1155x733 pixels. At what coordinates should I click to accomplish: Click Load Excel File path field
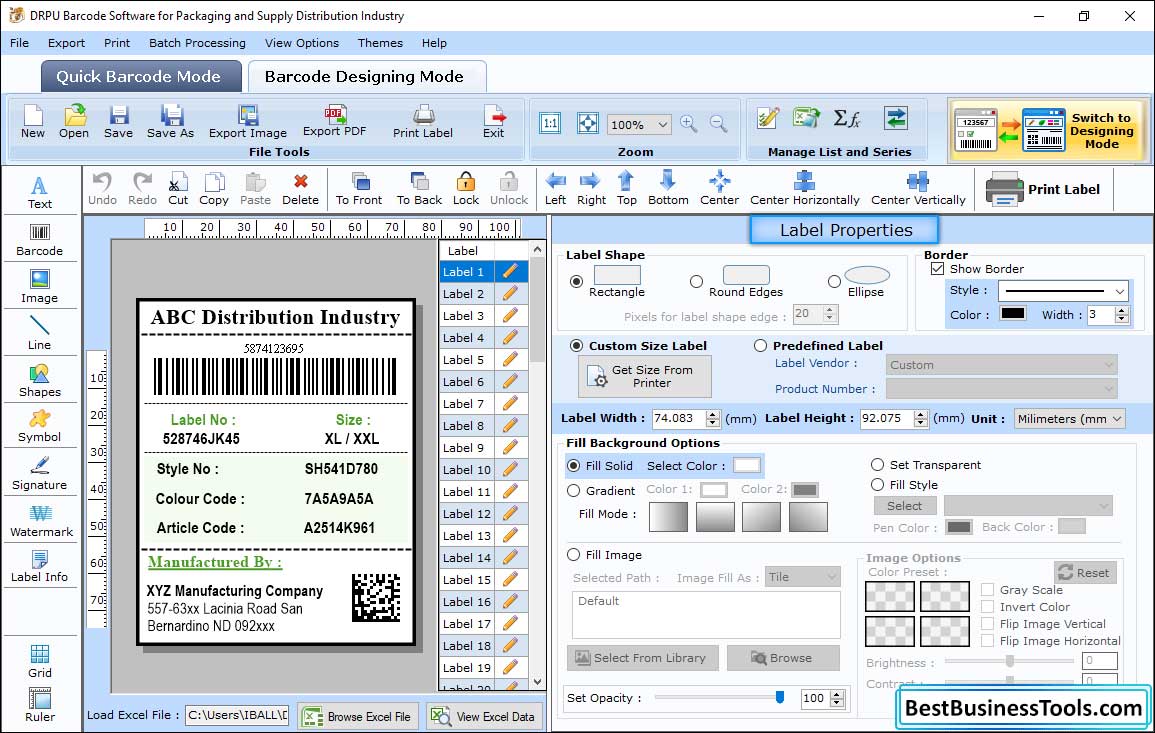236,715
